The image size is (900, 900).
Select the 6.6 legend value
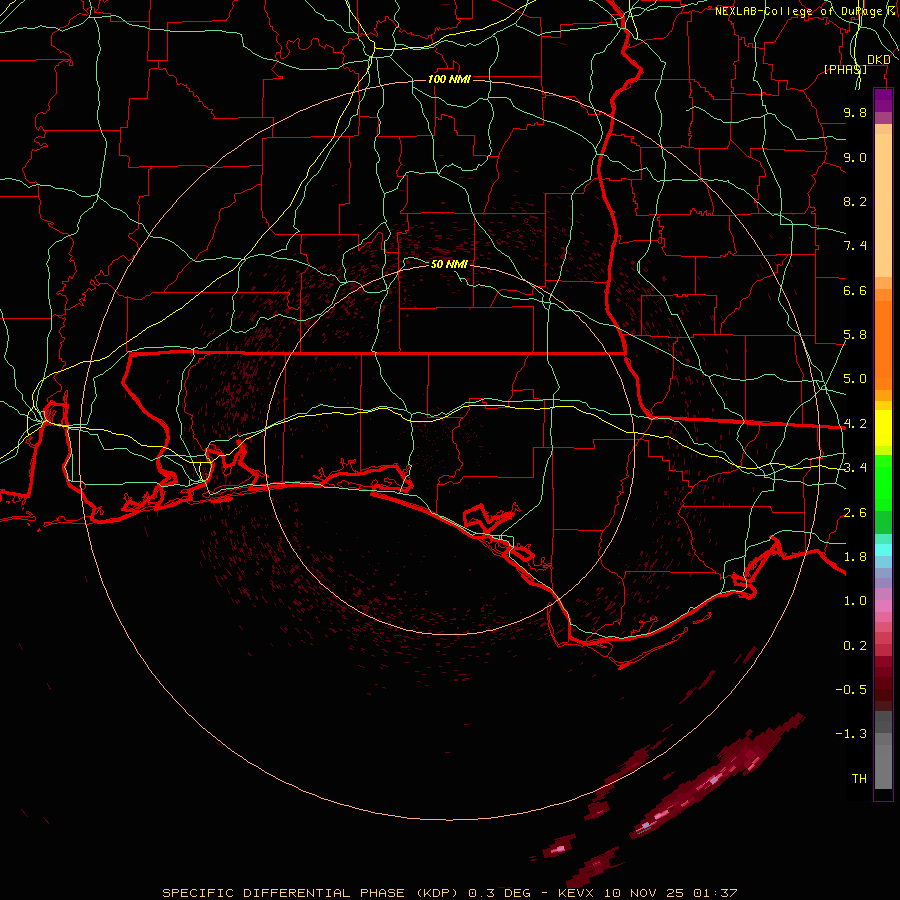pos(855,290)
